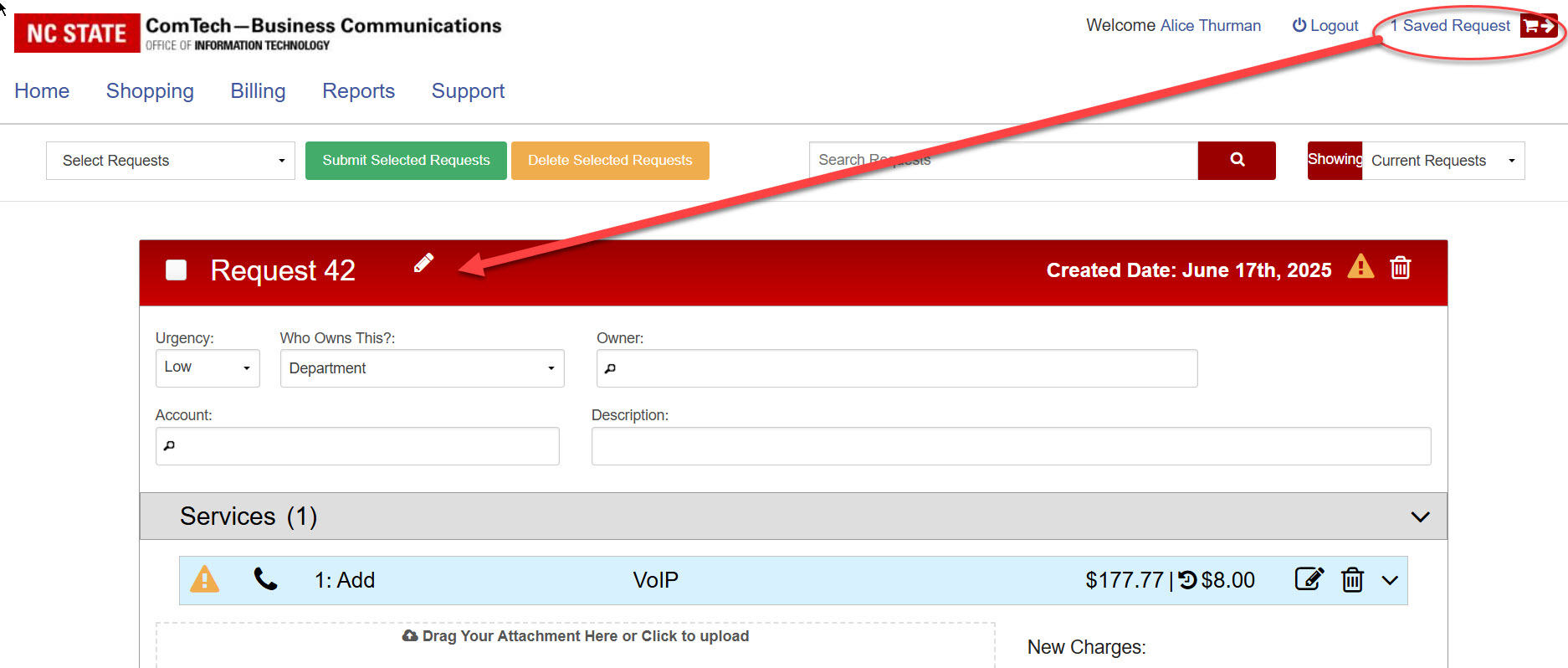Click the warning triangle in Request 42 header
The image size is (1568, 668).
tap(1360, 267)
